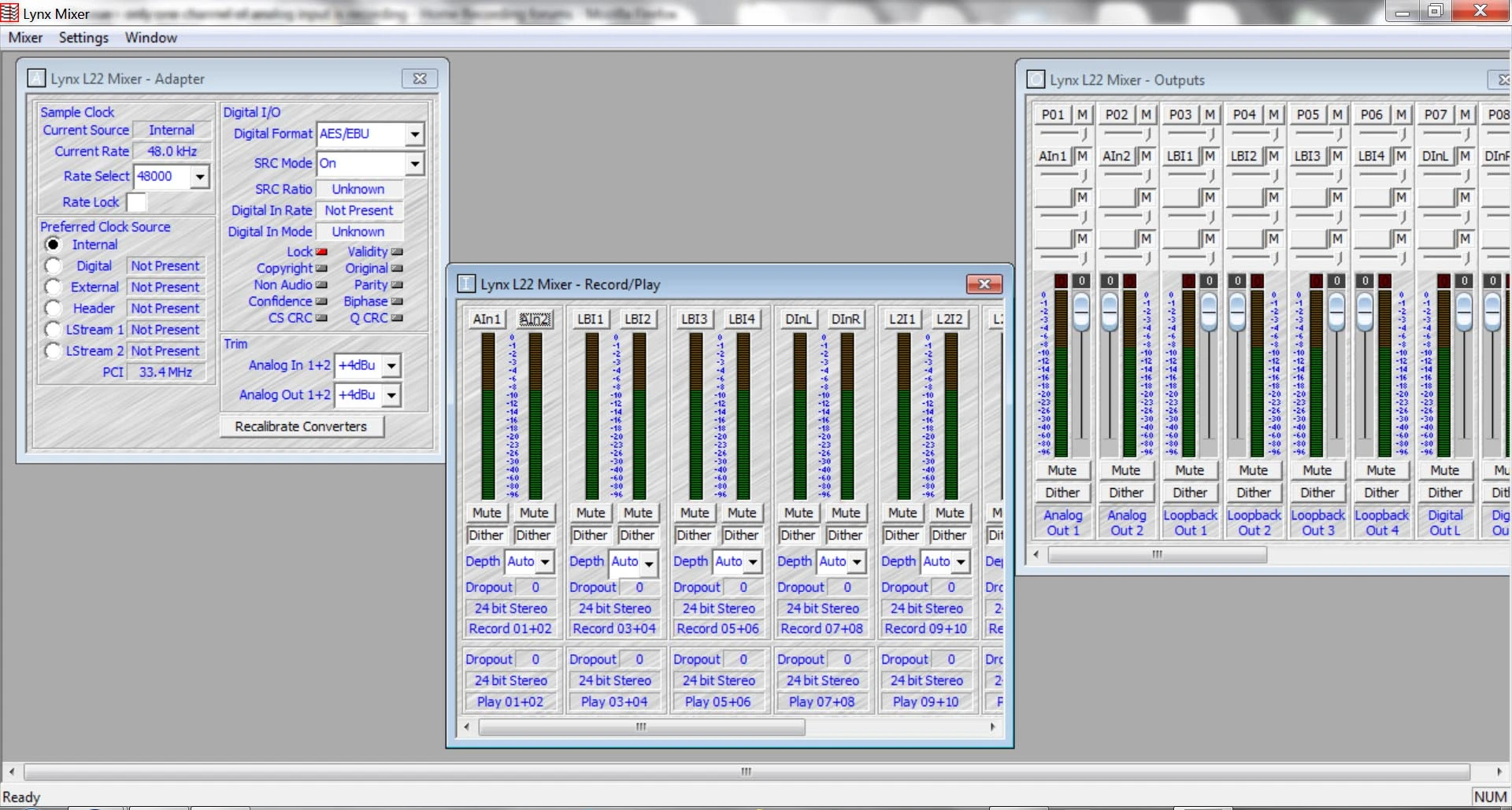Click the Parity status indicator LED
Viewport: 1512px width, 810px height.
coord(397,285)
